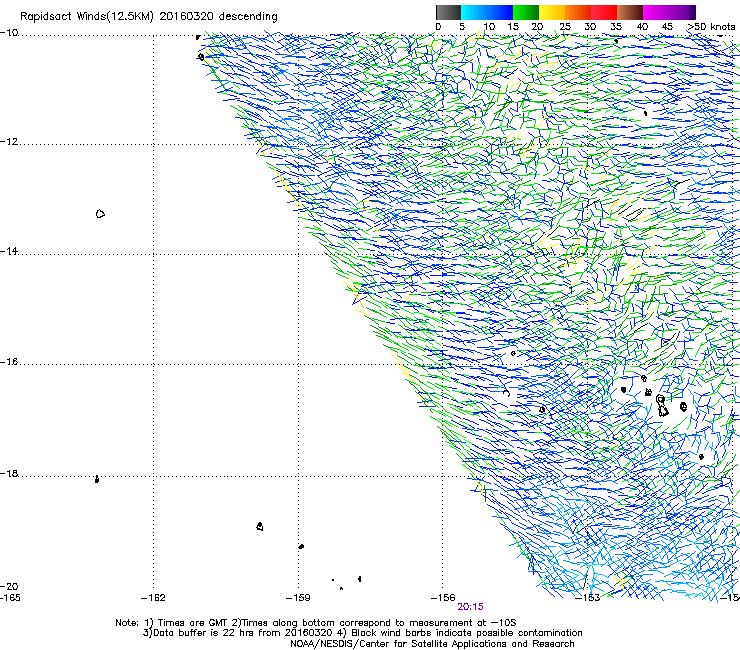Click the '10' label under the color scale

pos(489,27)
